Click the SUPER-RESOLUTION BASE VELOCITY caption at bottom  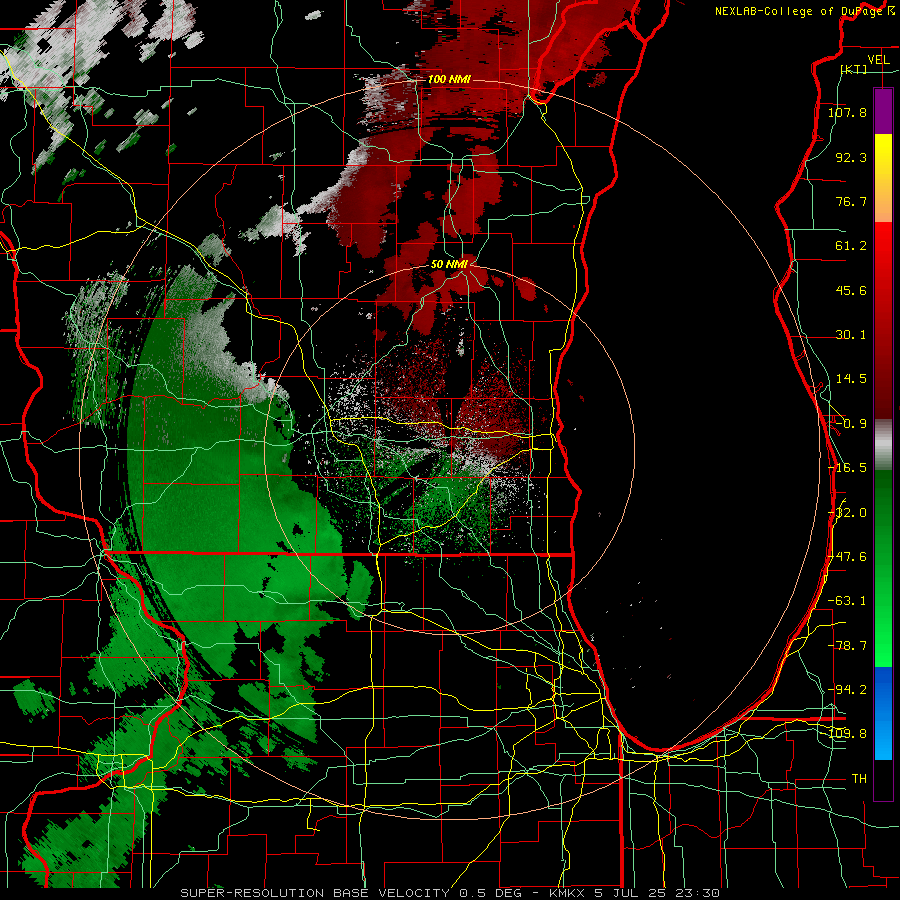450,893
